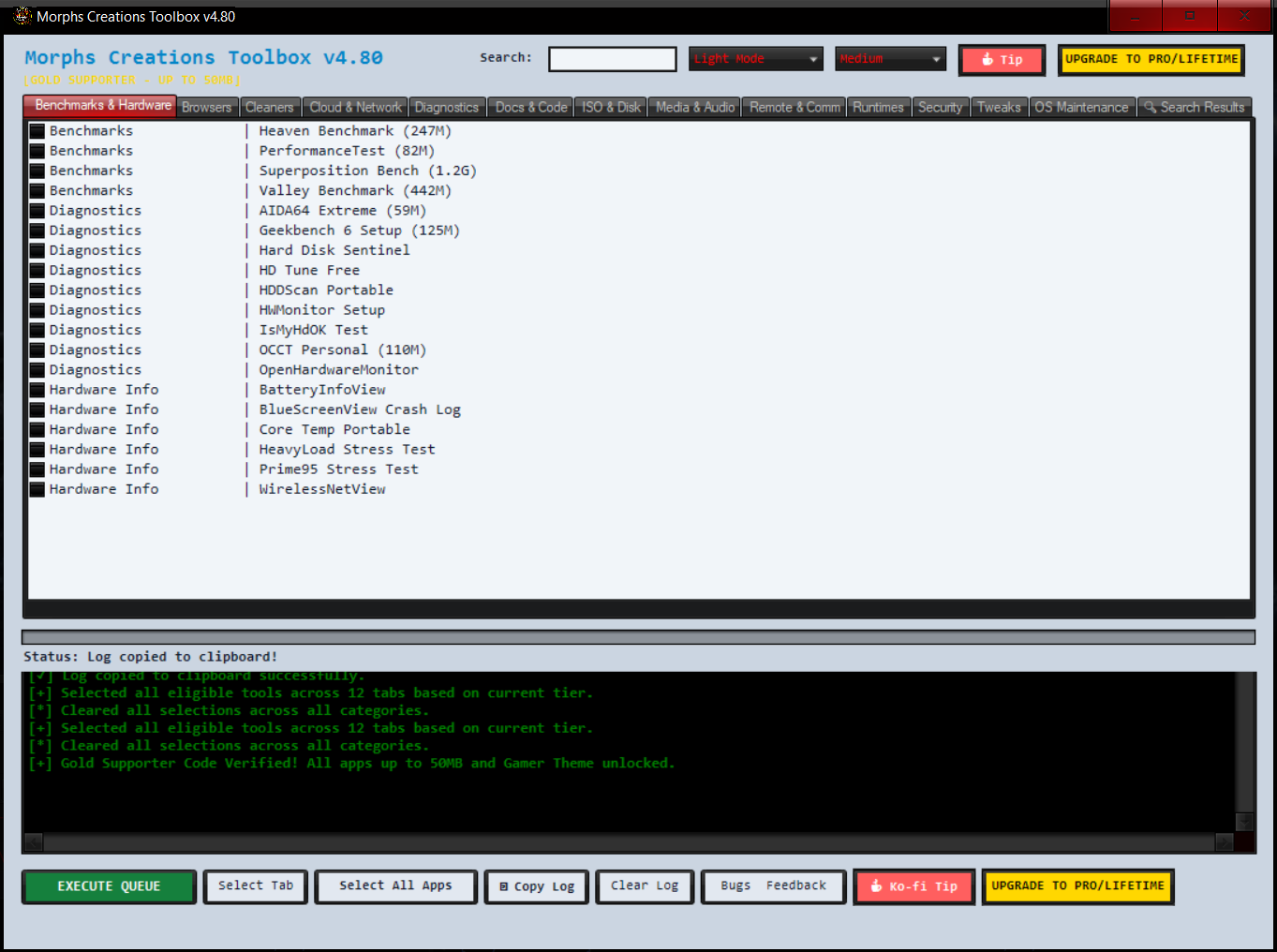The height and width of the screenshot is (952, 1277).
Task: Click the Morphs Creations app icon in title bar
Action: 22,16
